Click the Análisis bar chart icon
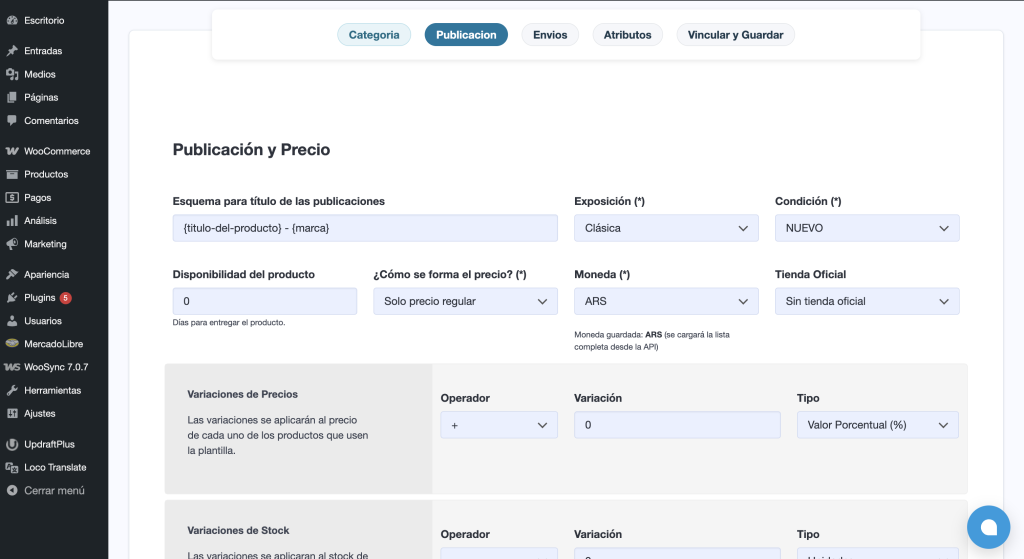This screenshot has width=1024, height=559. pos(12,221)
